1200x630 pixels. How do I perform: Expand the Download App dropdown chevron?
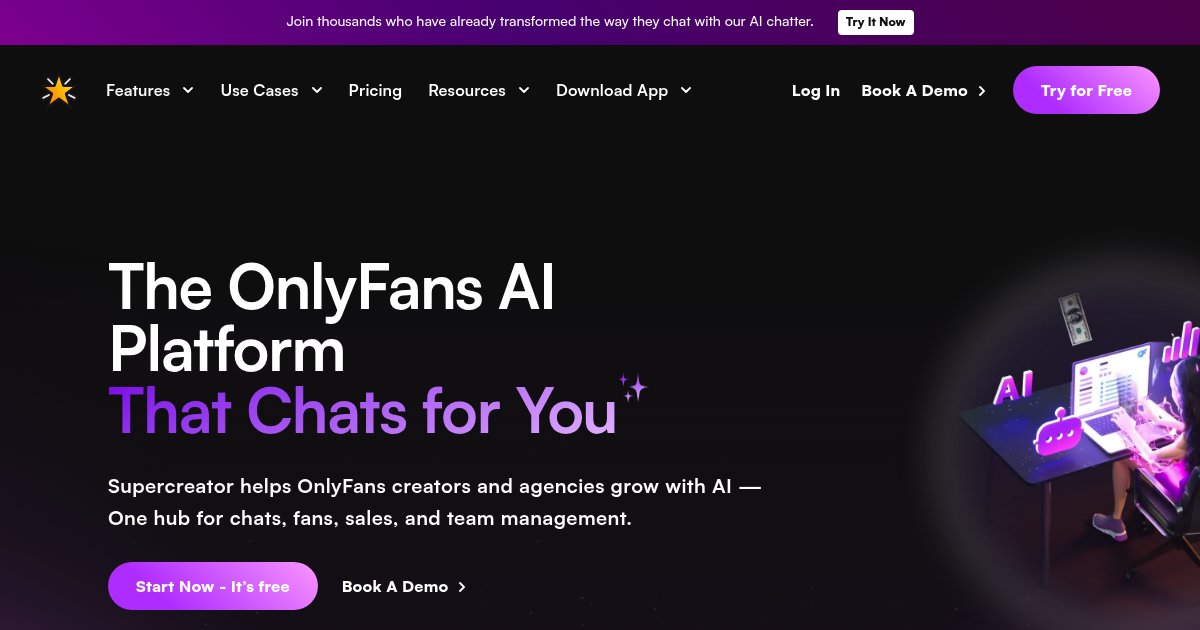686,90
